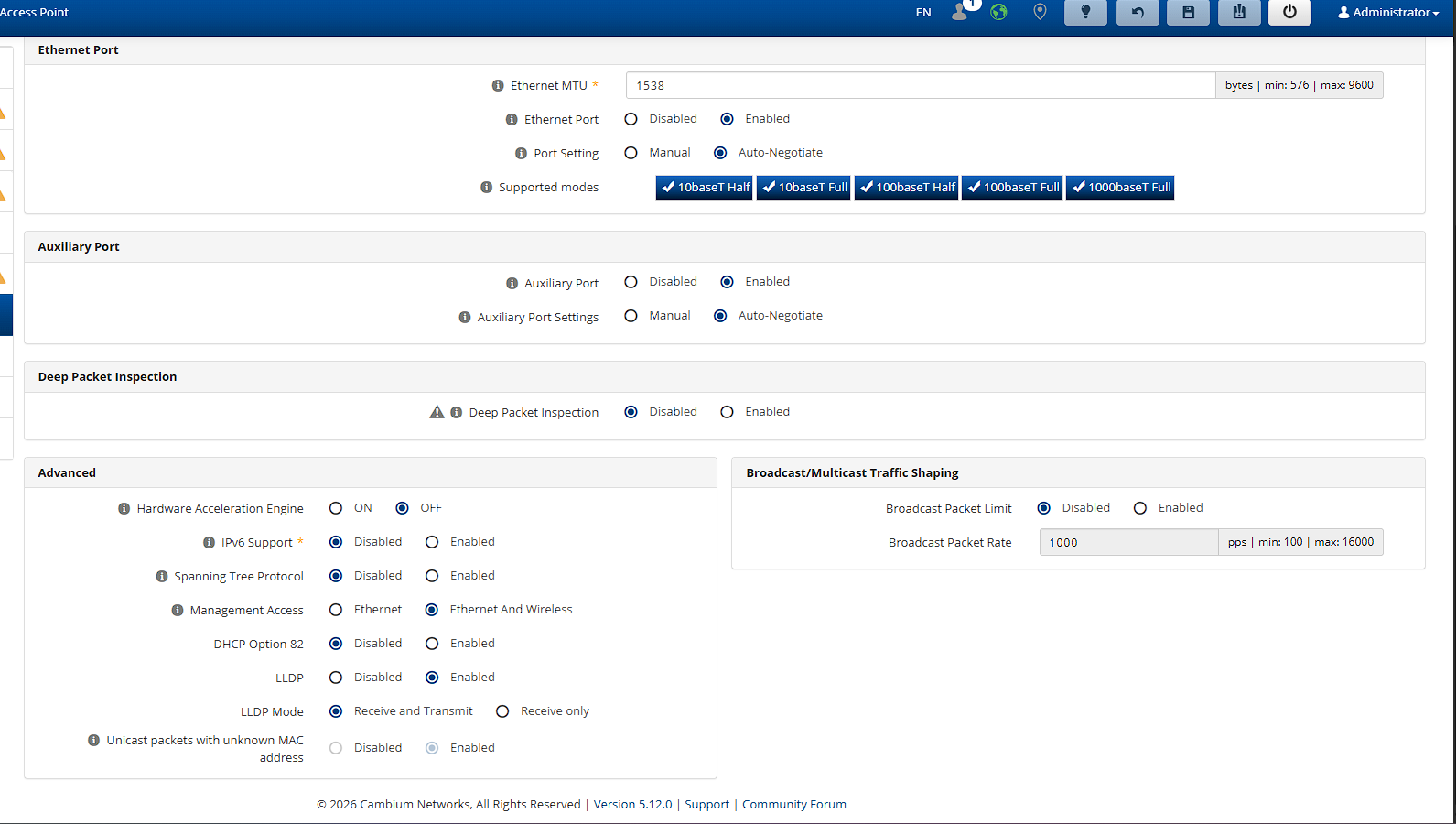Select Manual for Port Setting
Image resolution: width=1456 pixels, height=824 pixels.
631,153
